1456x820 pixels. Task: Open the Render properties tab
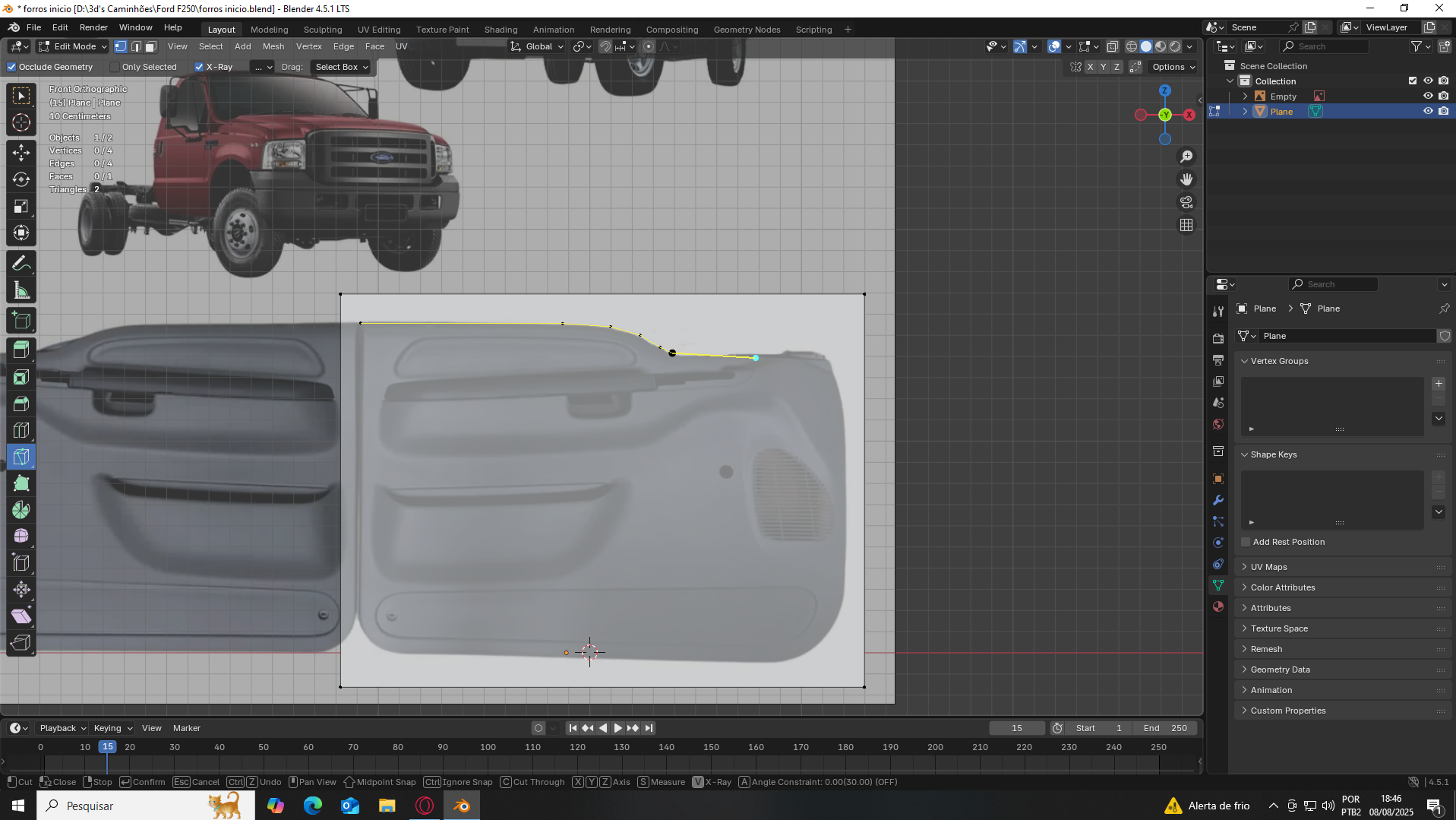tap(1218, 338)
